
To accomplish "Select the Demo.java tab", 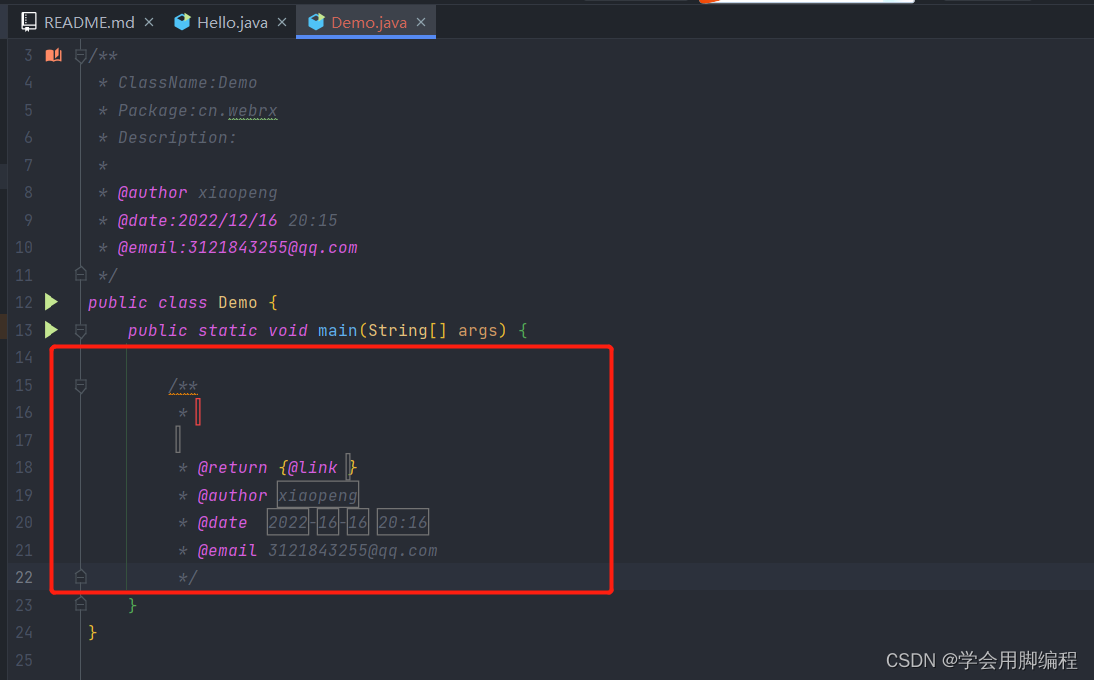I will (368, 22).
